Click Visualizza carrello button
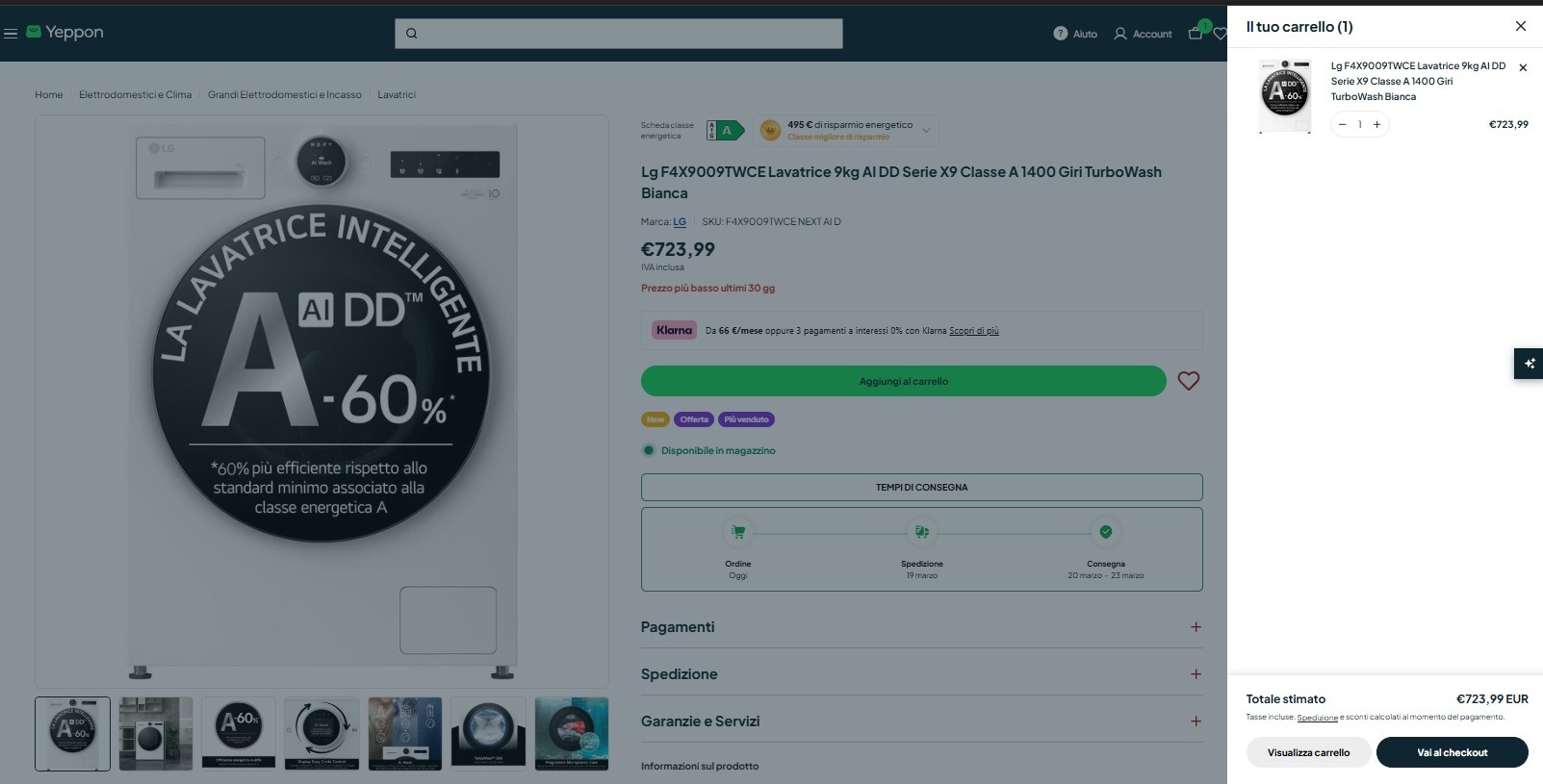 [1309, 752]
